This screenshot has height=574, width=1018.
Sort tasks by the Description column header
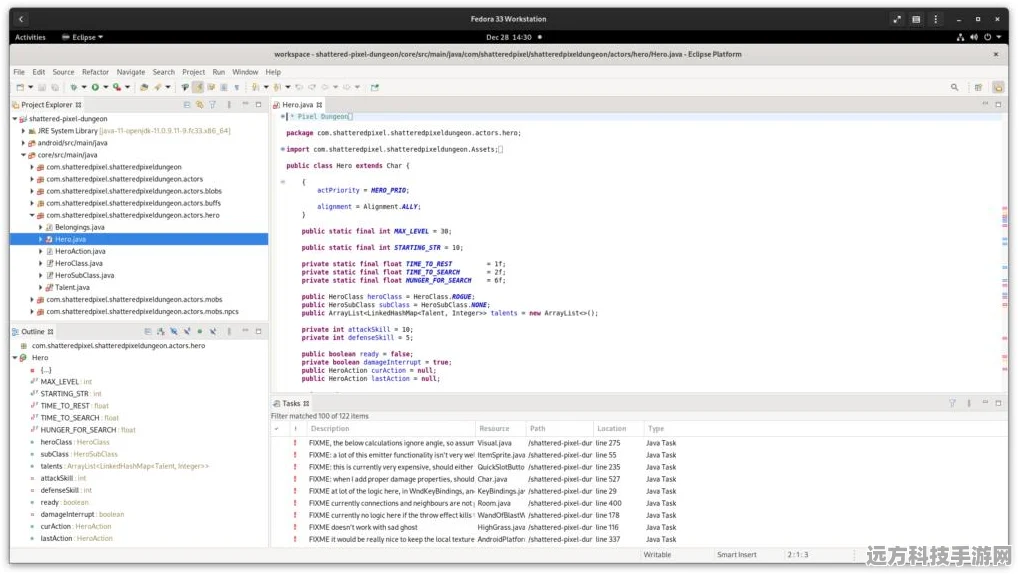coord(330,429)
